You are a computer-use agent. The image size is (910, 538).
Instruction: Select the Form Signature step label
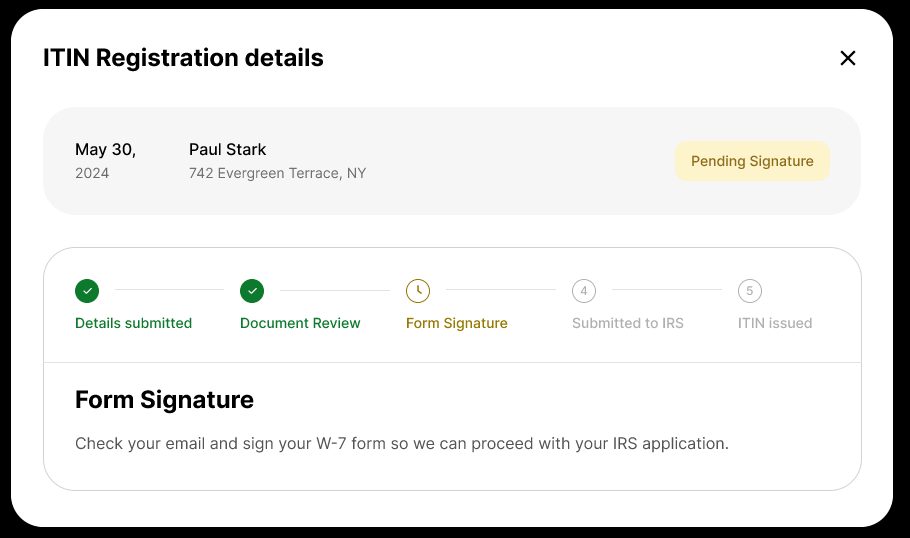point(457,323)
